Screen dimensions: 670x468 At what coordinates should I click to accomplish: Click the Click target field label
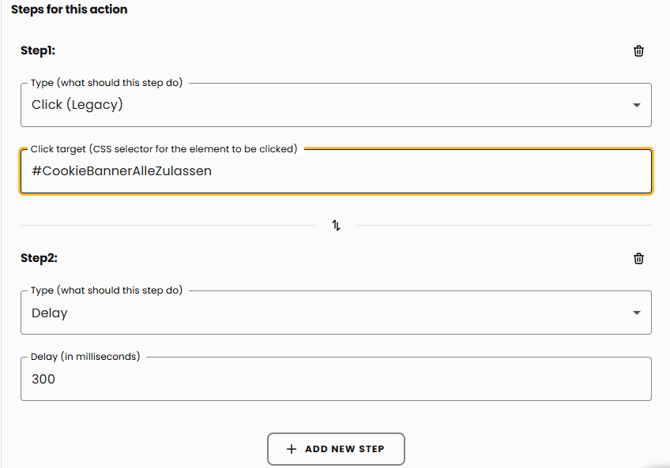coord(164,149)
